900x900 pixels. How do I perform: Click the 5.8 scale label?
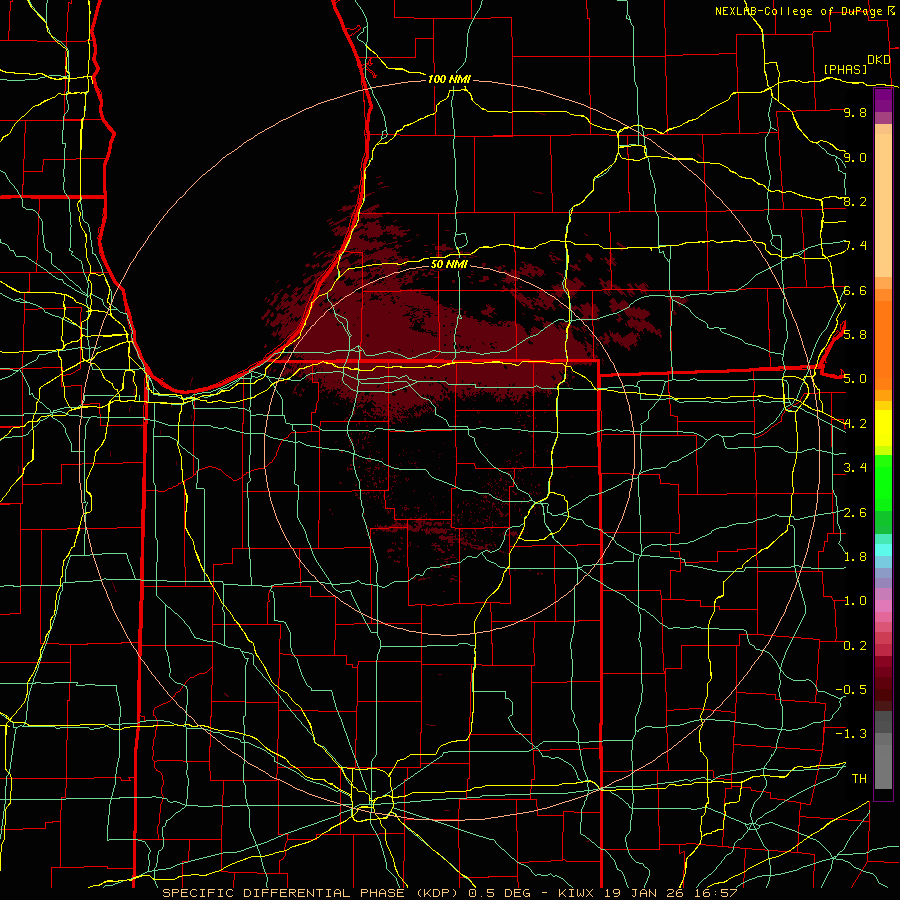tap(855, 334)
